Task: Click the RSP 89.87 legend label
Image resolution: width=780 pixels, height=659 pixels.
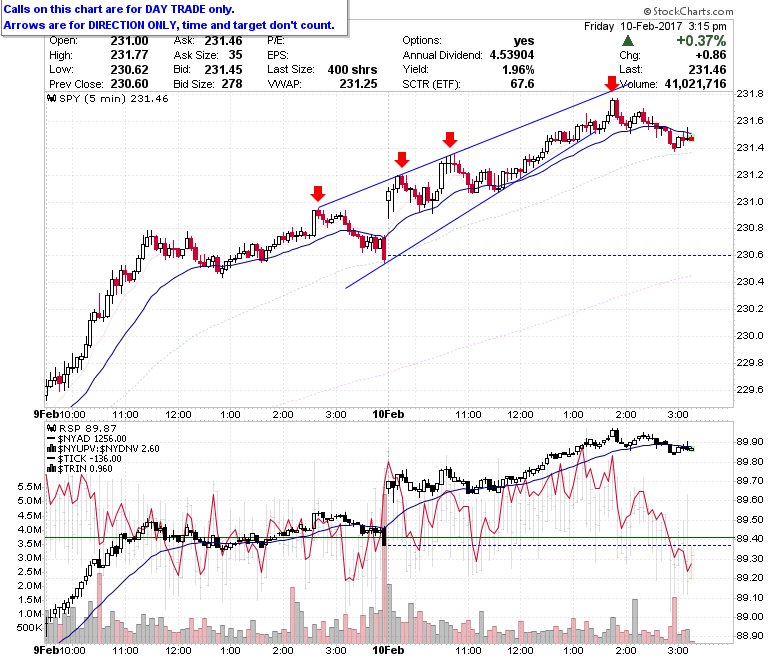Action: [x=82, y=428]
